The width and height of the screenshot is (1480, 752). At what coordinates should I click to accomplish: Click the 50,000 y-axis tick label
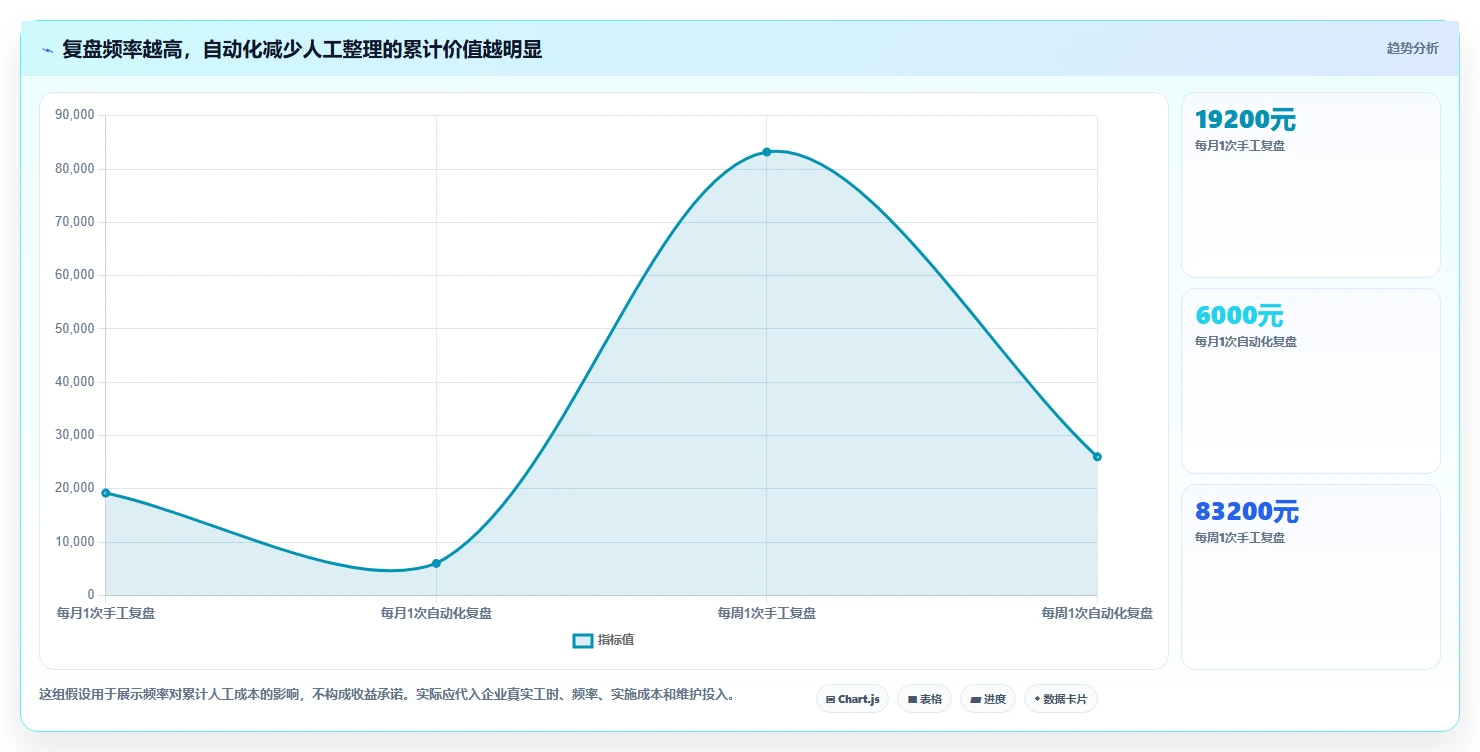(75, 329)
